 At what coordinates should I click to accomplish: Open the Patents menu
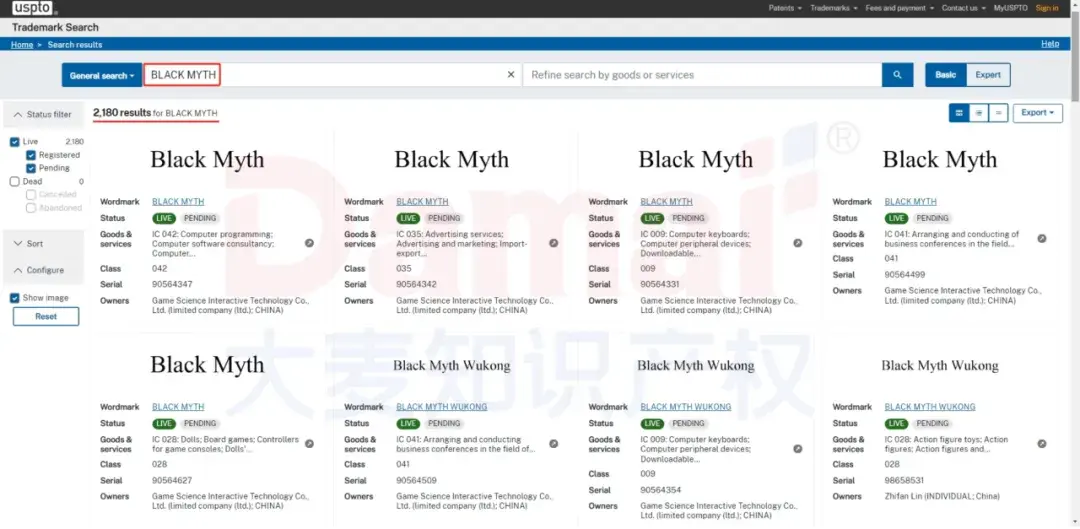(785, 8)
